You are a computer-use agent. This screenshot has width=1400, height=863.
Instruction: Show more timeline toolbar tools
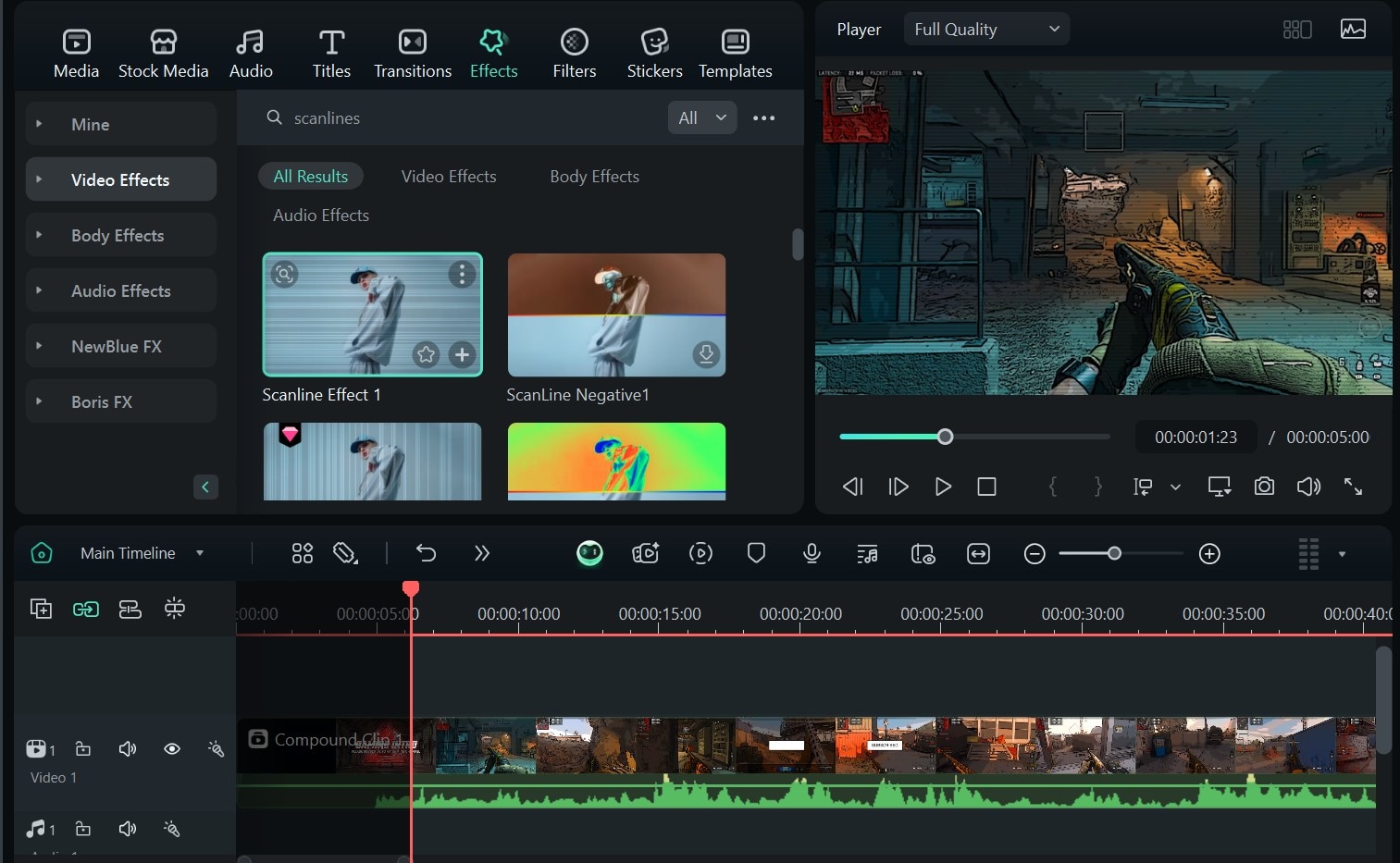point(481,553)
